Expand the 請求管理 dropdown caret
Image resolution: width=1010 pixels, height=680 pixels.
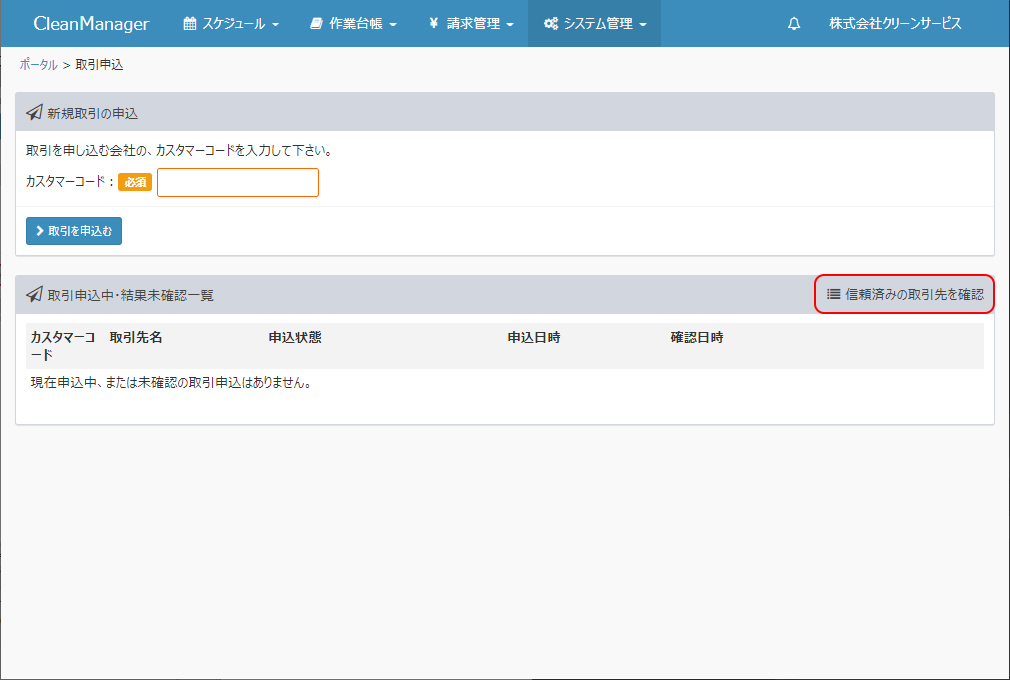point(510,25)
